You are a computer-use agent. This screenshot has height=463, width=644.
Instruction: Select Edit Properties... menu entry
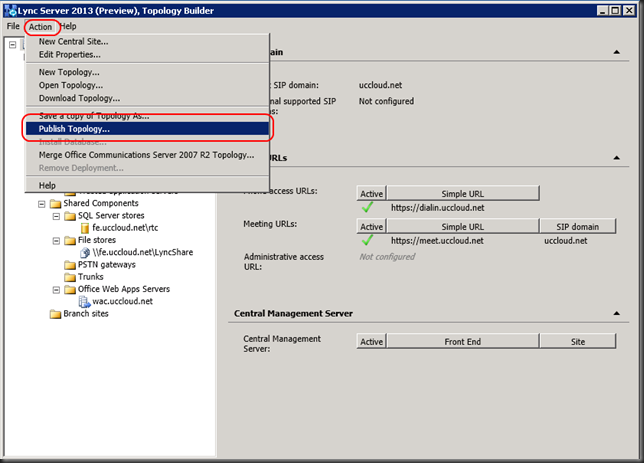click(147, 55)
